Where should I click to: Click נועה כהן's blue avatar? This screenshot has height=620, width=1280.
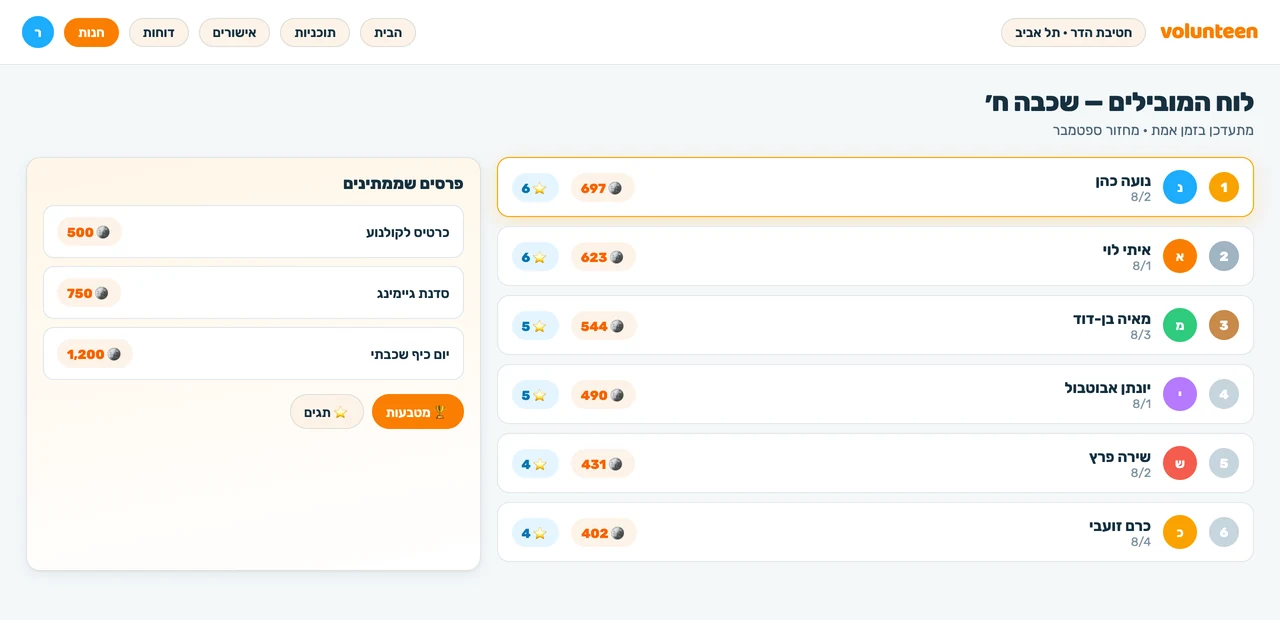pyautogui.click(x=1180, y=187)
